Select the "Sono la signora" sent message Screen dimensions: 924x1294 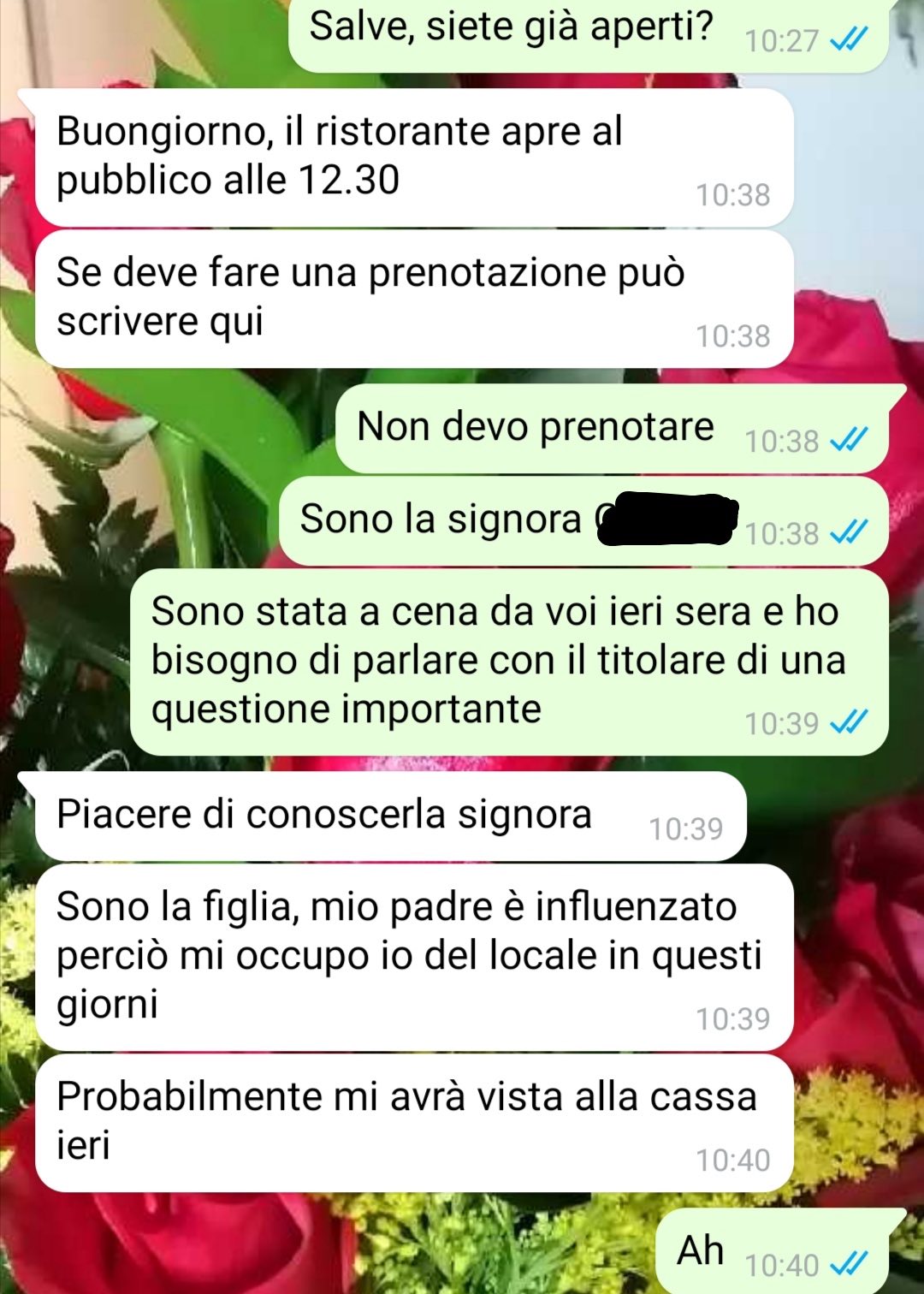coord(584,520)
